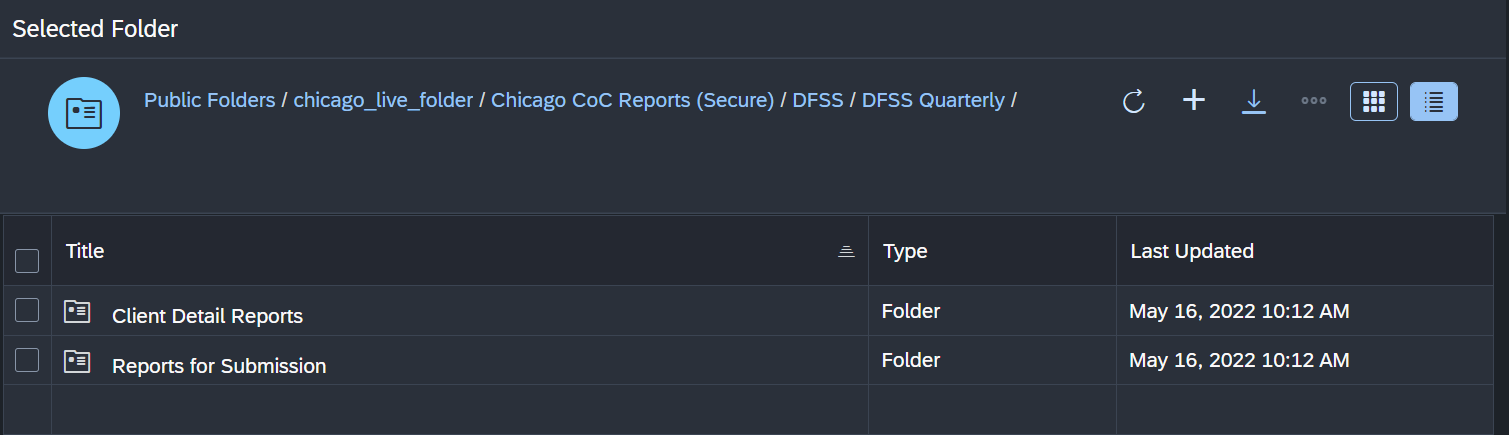The width and height of the screenshot is (1509, 435).
Task: Go to chicago_live_folder breadcrumb
Action: click(x=383, y=100)
